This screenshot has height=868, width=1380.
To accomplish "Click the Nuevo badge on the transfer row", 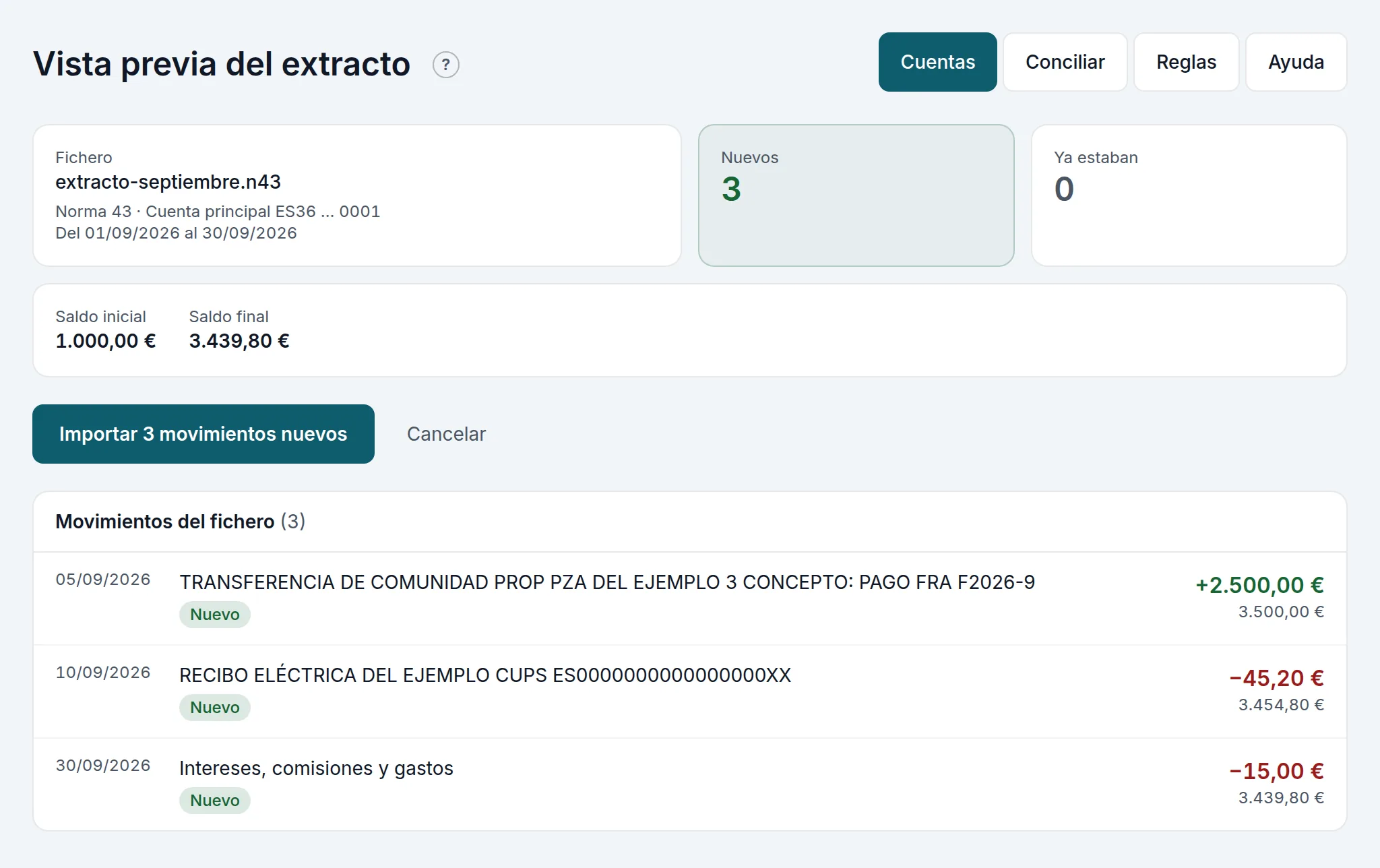I will coord(214,615).
